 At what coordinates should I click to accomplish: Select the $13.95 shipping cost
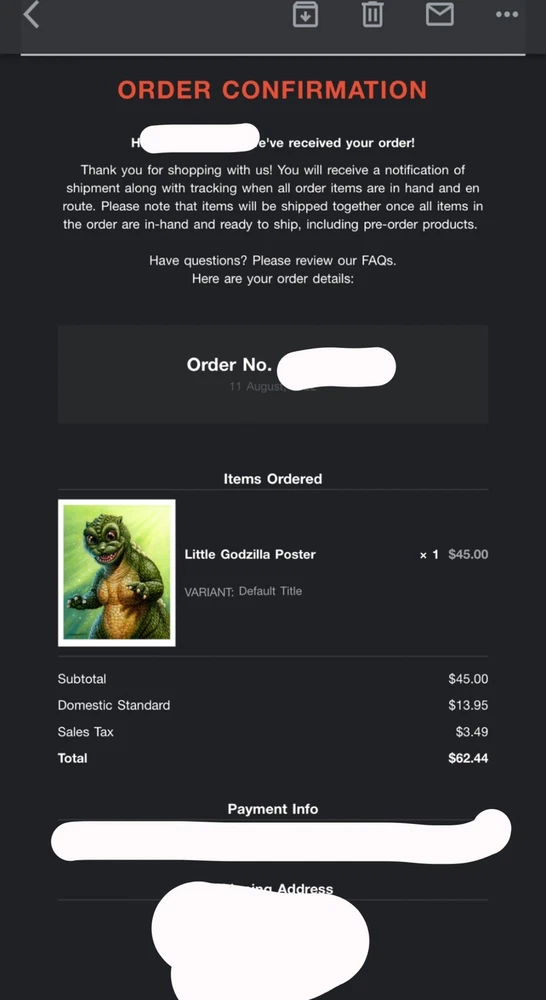pos(468,705)
